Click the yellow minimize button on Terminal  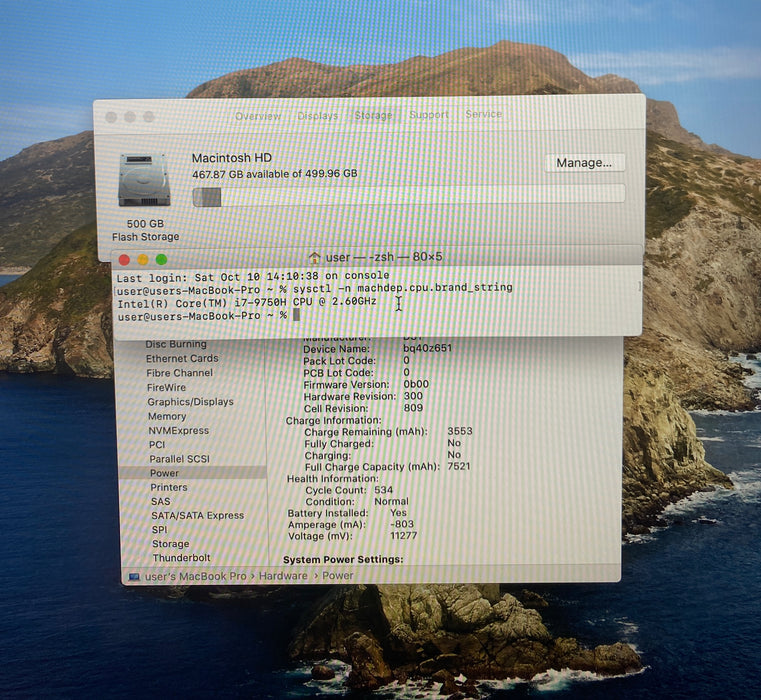[143, 260]
